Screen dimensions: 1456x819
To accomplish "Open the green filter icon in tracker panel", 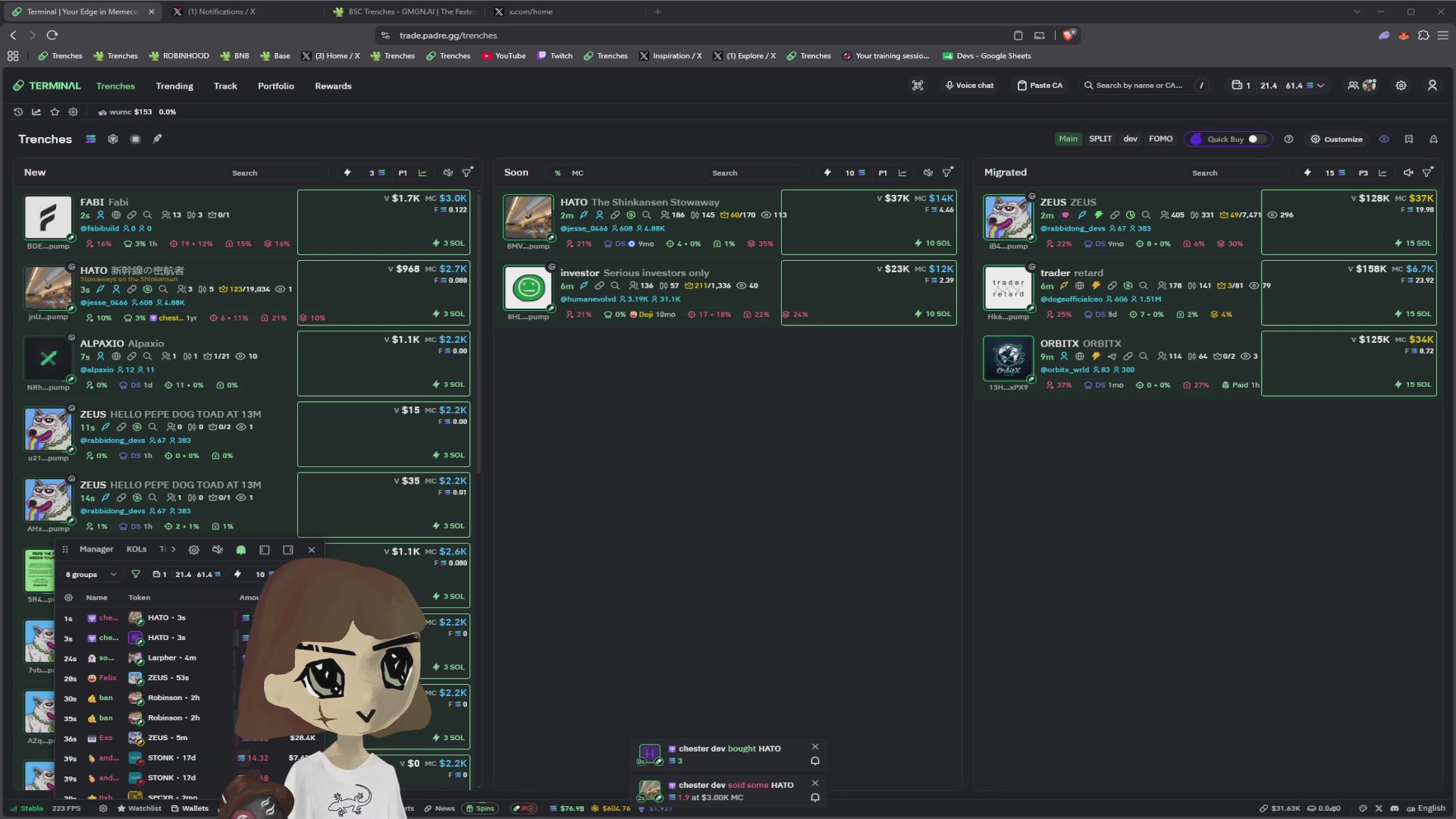I will click(x=136, y=575).
